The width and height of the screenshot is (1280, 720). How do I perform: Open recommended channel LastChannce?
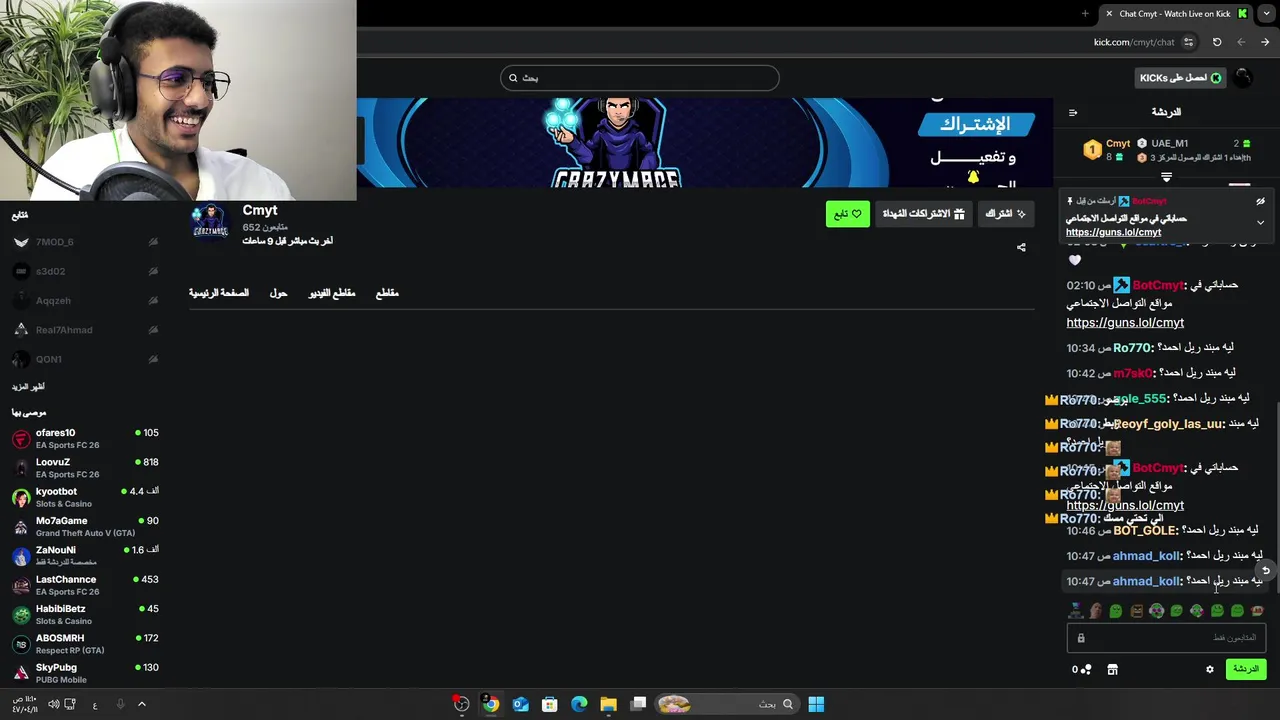coord(85,584)
